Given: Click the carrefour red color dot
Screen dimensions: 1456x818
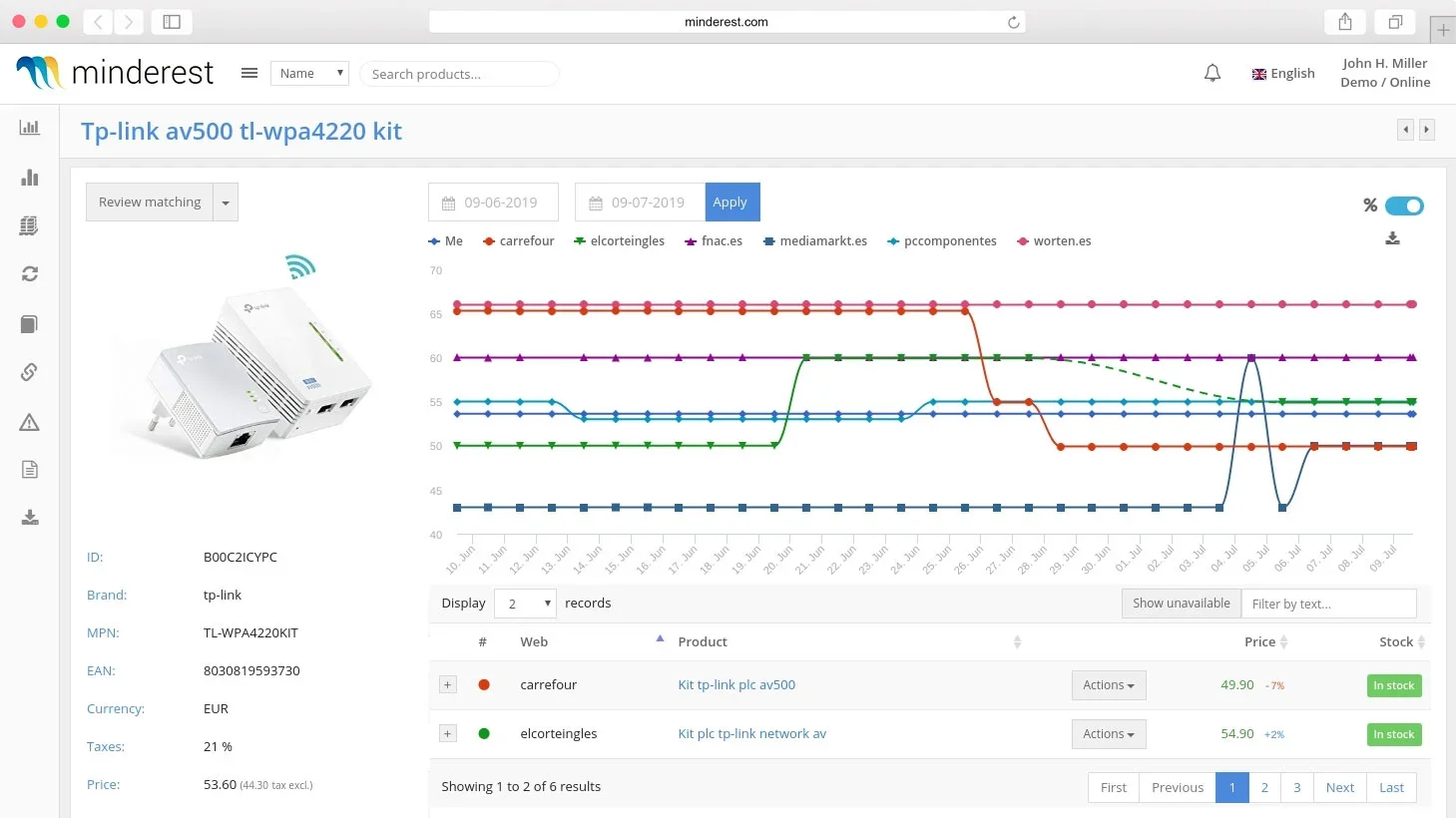Looking at the screenshot, I should tap(484, 684).
